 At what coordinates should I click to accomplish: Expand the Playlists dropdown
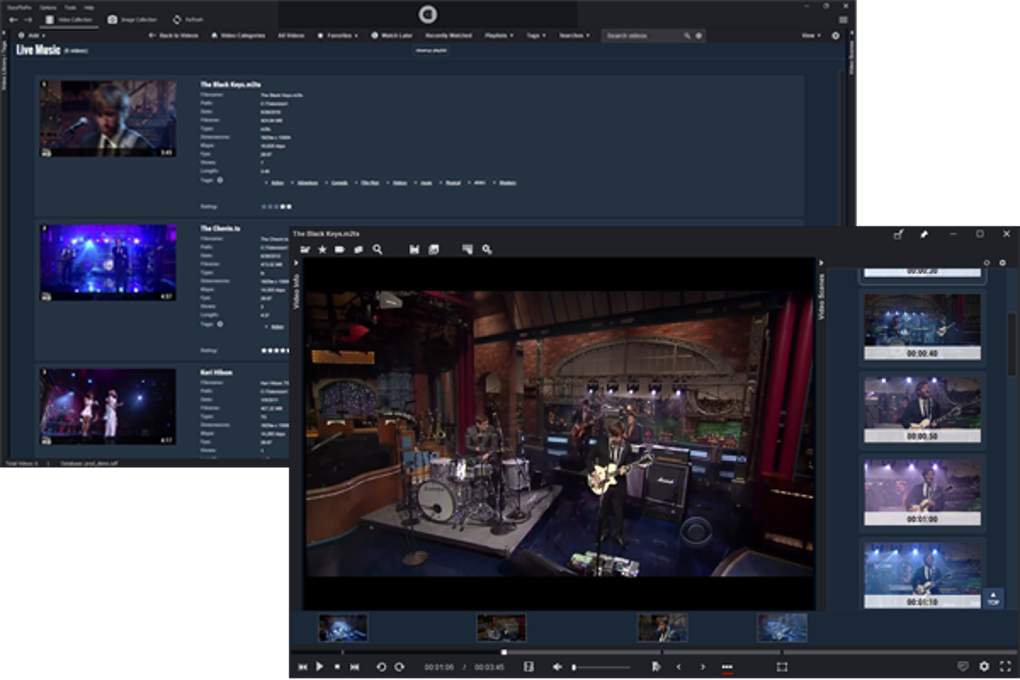click(x=499, y=36)
